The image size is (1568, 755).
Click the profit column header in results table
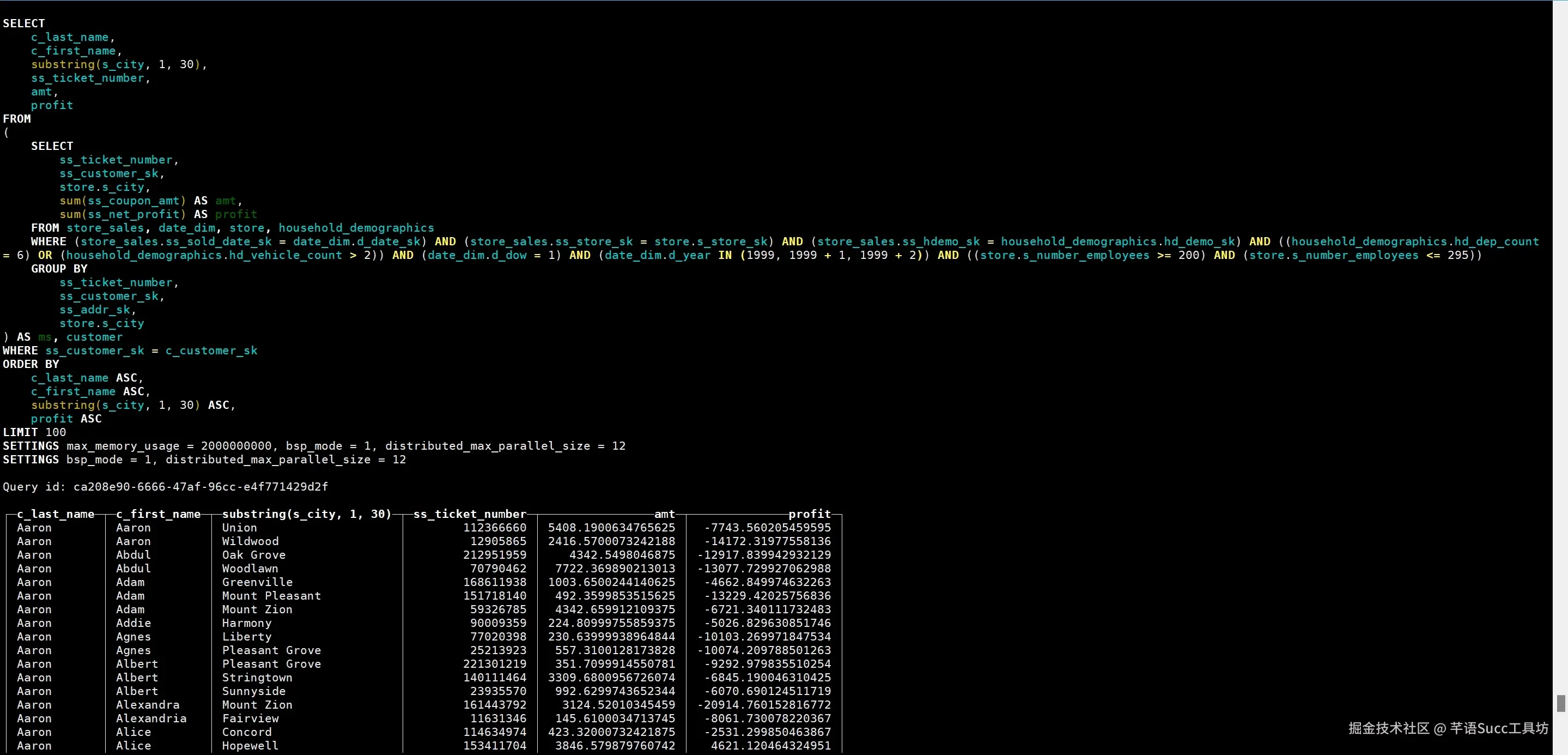pos(809,514)
